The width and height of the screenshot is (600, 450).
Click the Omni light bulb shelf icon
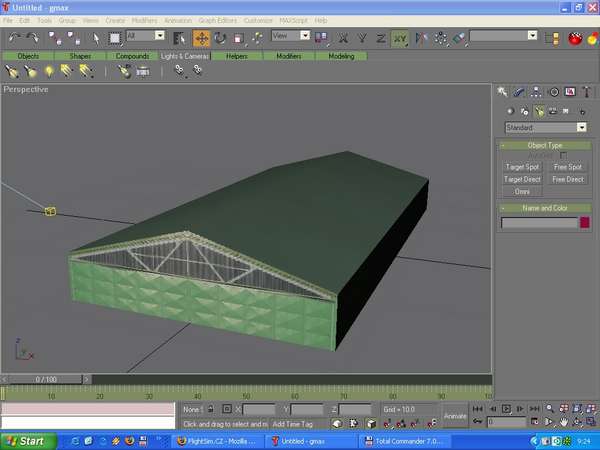(49, 71)
